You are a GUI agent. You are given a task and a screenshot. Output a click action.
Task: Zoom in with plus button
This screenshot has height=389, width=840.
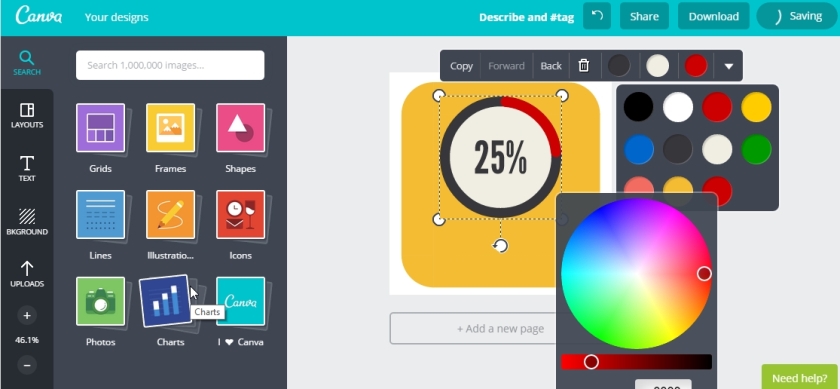click(27, 315)
